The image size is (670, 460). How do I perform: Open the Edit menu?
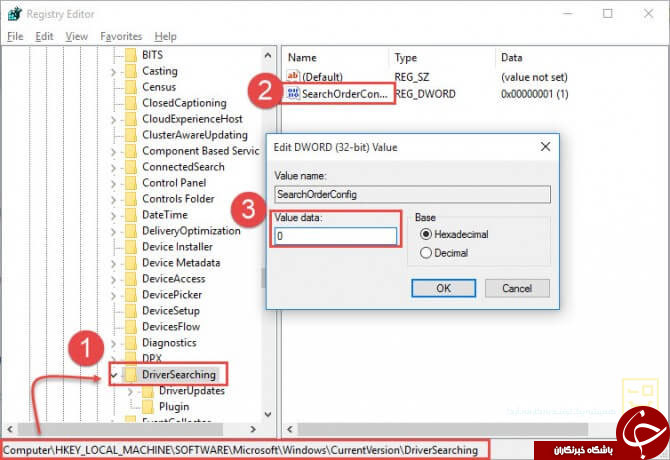44,37
